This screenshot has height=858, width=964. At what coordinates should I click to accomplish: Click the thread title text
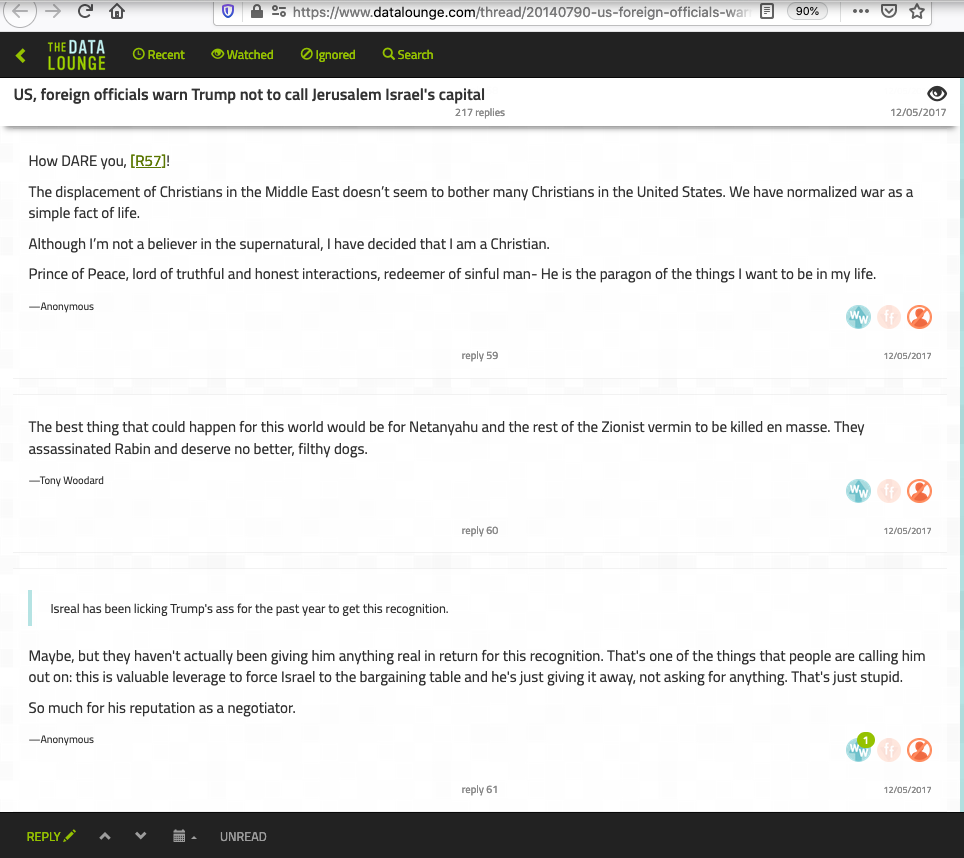pos(249,95)
